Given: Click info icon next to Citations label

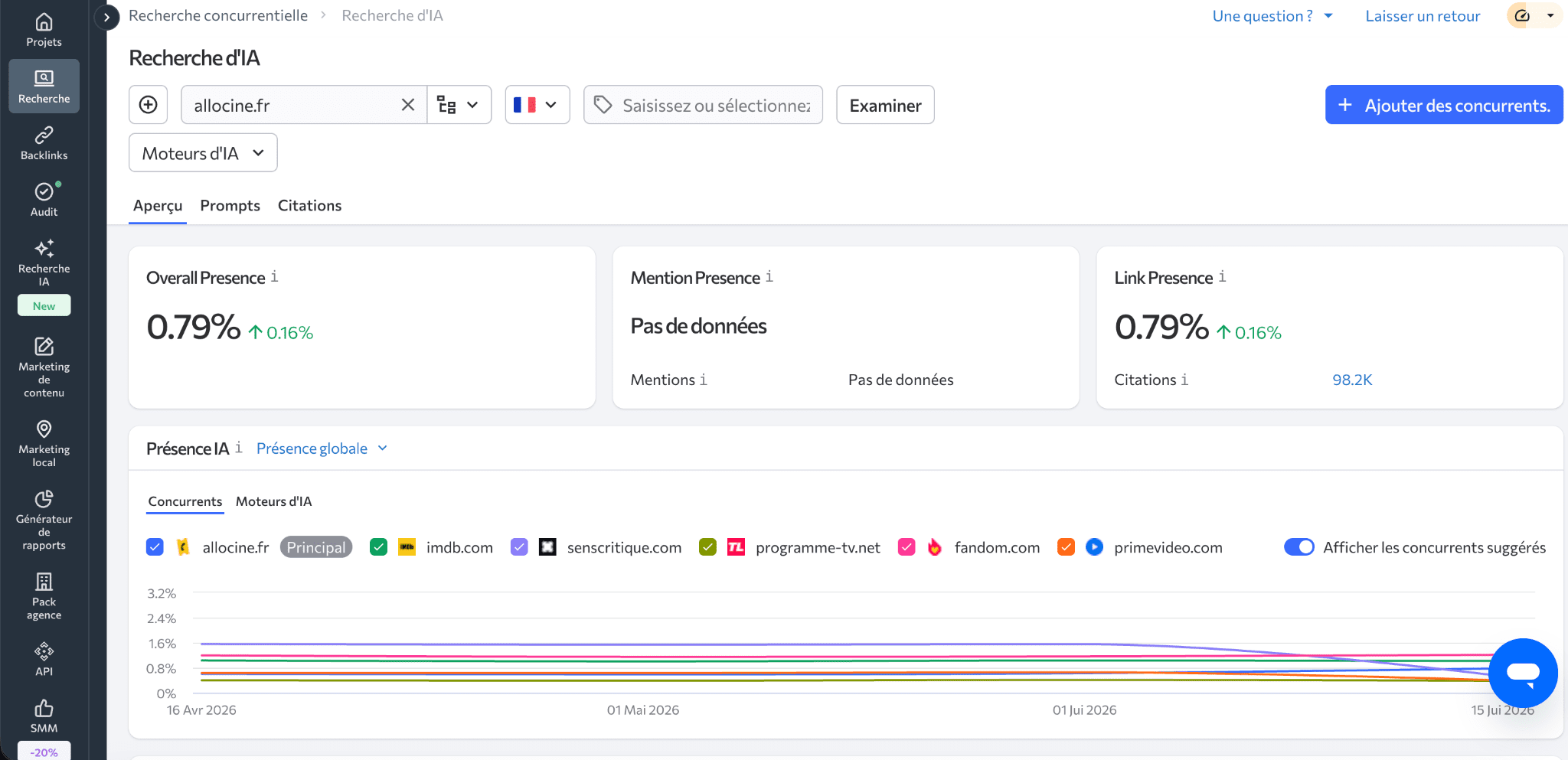Looking at the screenshot, I should coord(1184,380).
